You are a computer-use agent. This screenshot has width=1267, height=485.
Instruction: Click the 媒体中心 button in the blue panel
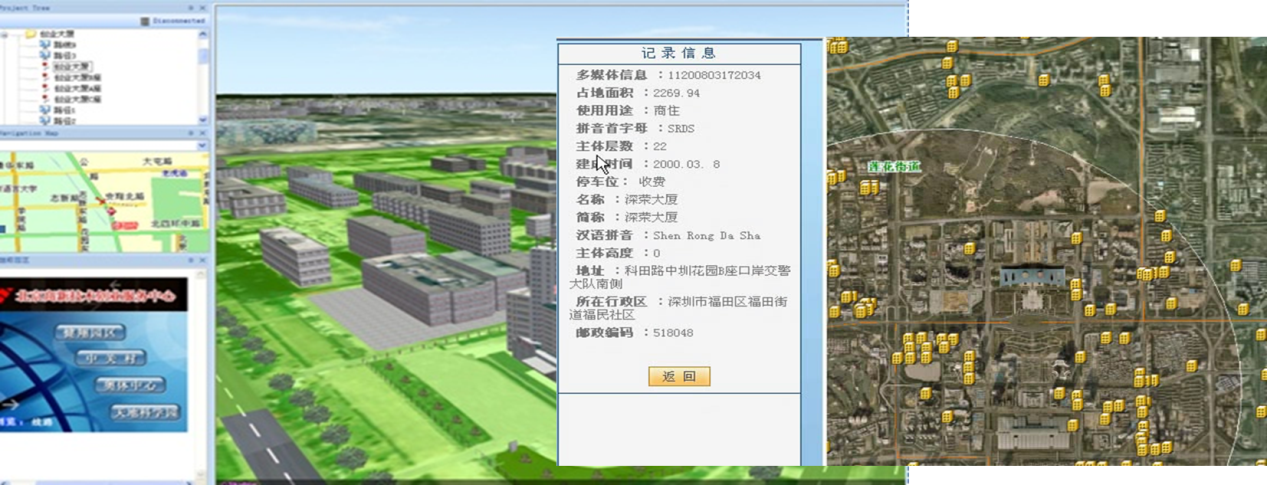point(130,385)
